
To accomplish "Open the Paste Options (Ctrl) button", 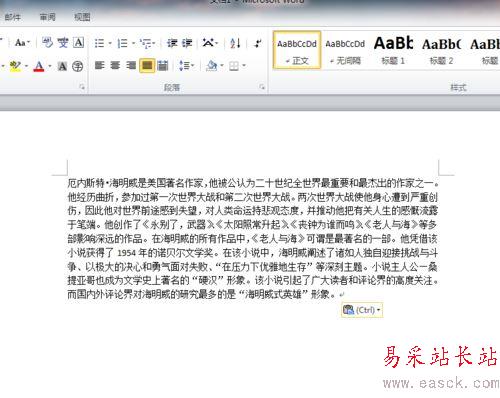I will pos(362,310).
